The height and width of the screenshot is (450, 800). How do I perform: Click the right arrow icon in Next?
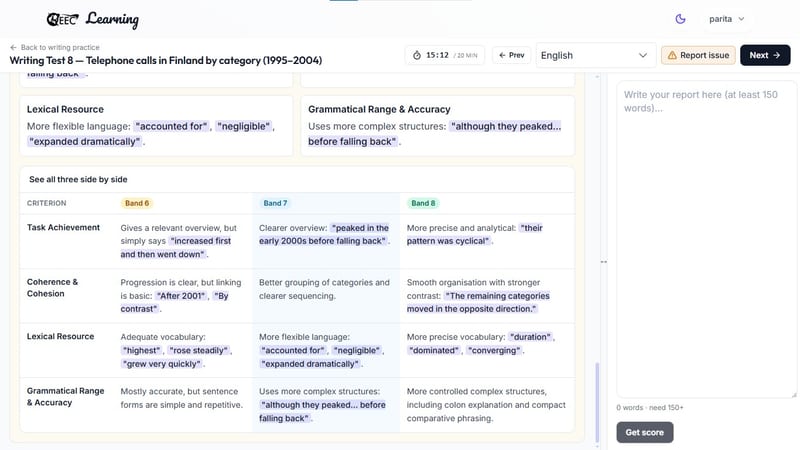(777, 55)
